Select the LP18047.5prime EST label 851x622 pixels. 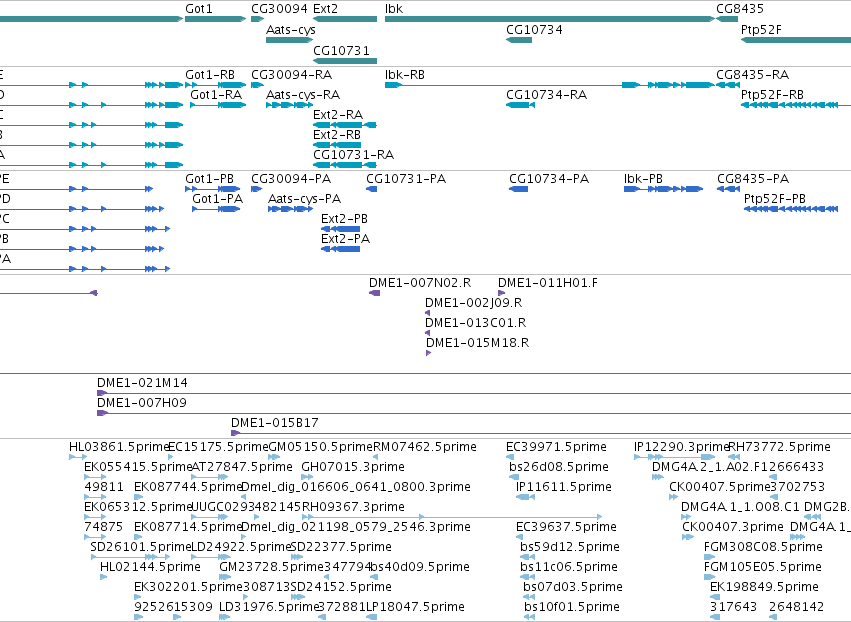415,607
